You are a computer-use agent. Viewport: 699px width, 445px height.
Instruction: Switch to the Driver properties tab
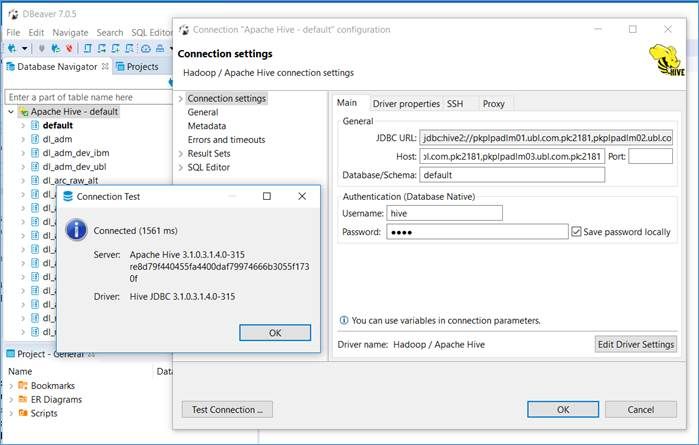click(406, 104)
